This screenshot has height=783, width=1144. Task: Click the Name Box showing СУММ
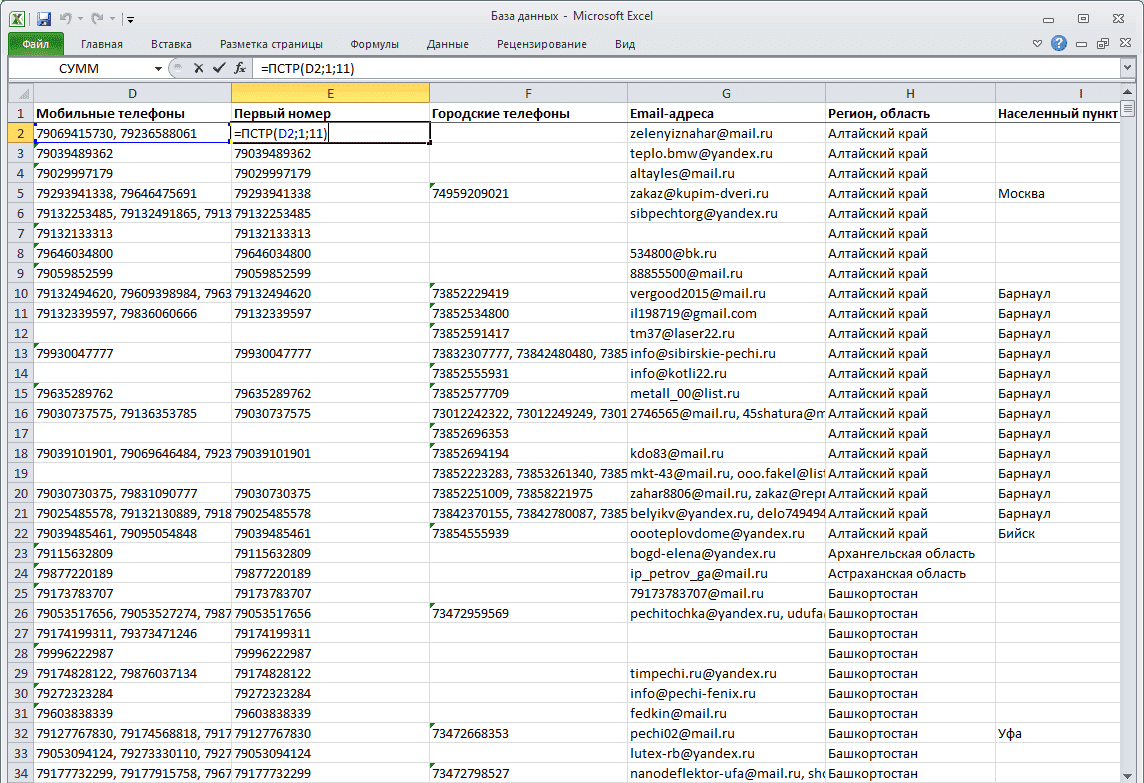coord(79,68)
